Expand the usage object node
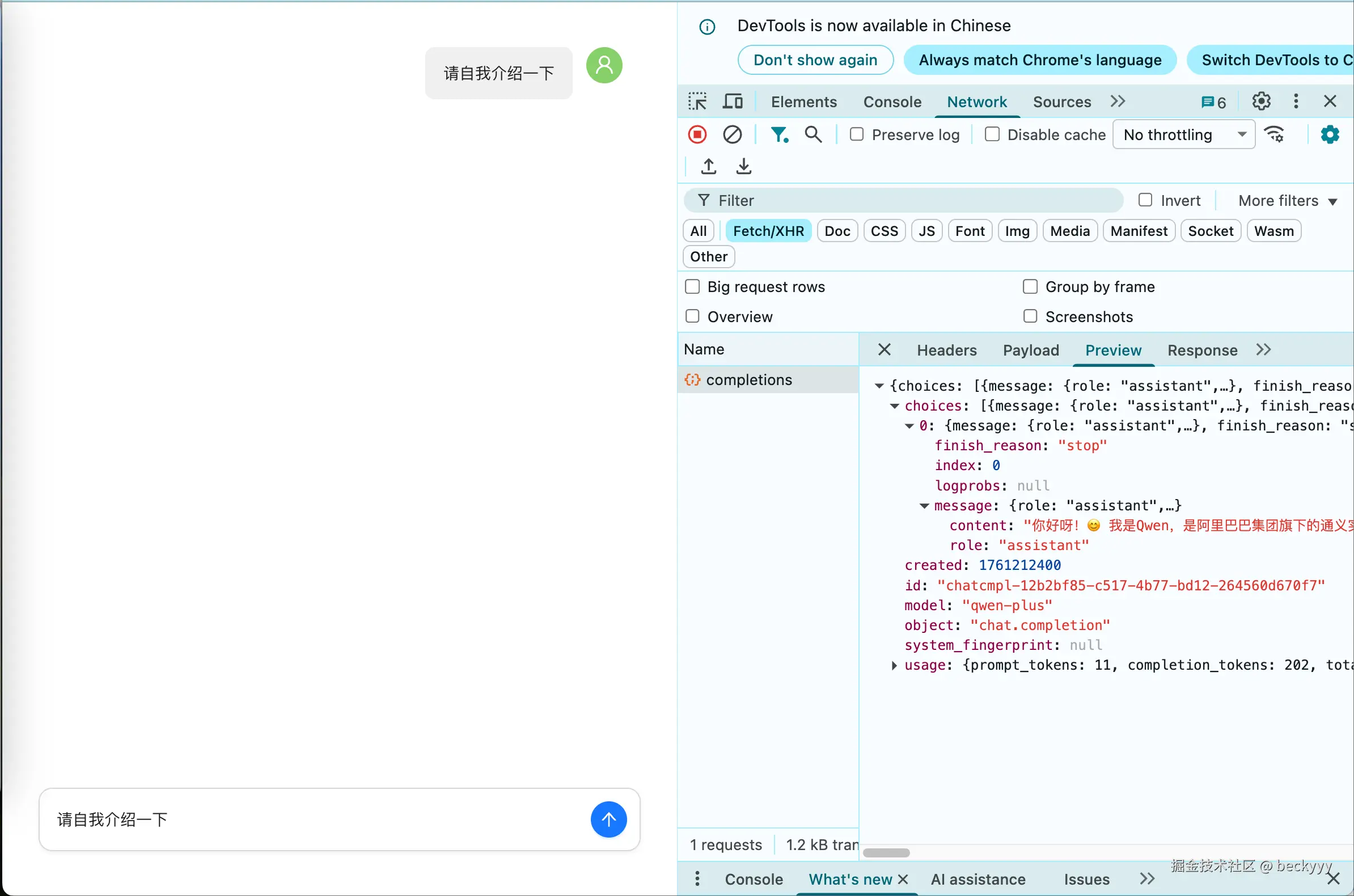 click(x=894, y=665)
